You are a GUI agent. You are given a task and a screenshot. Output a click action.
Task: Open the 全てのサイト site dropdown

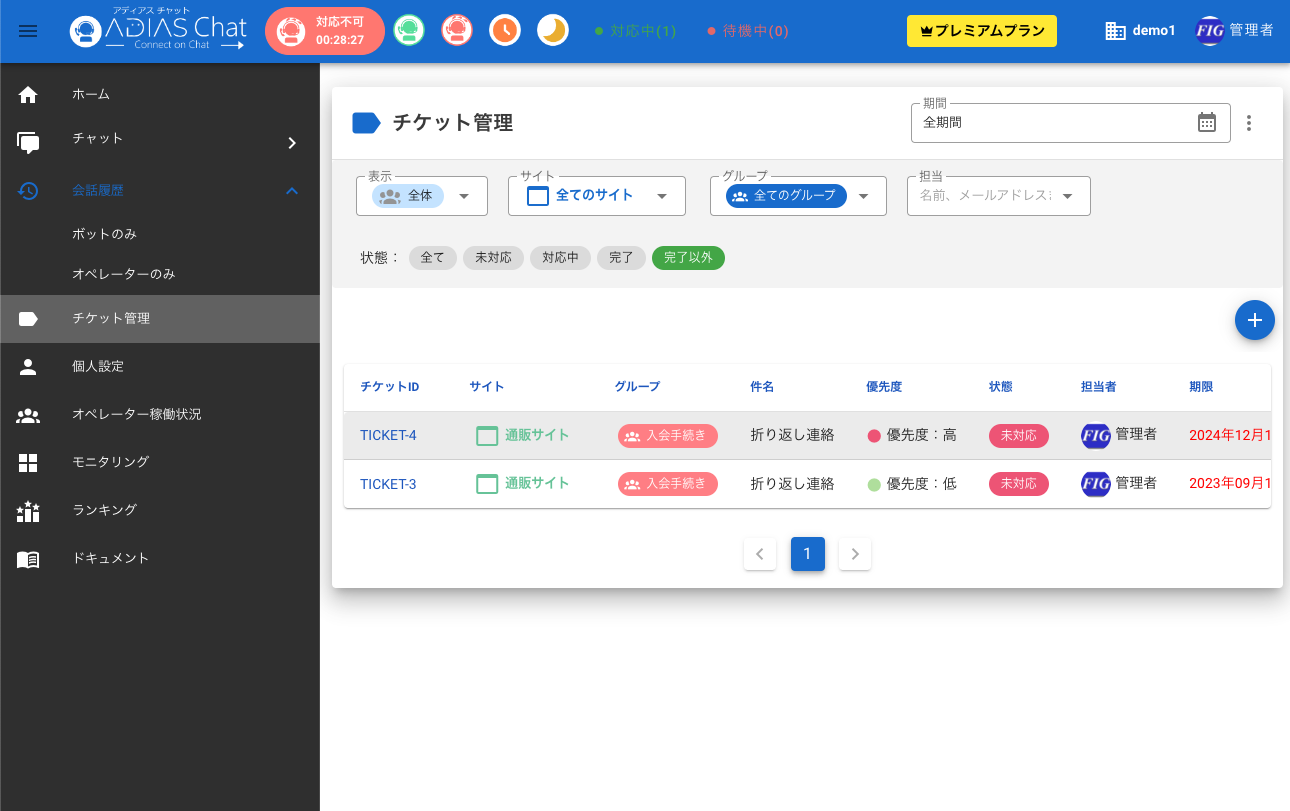point(597,196)
